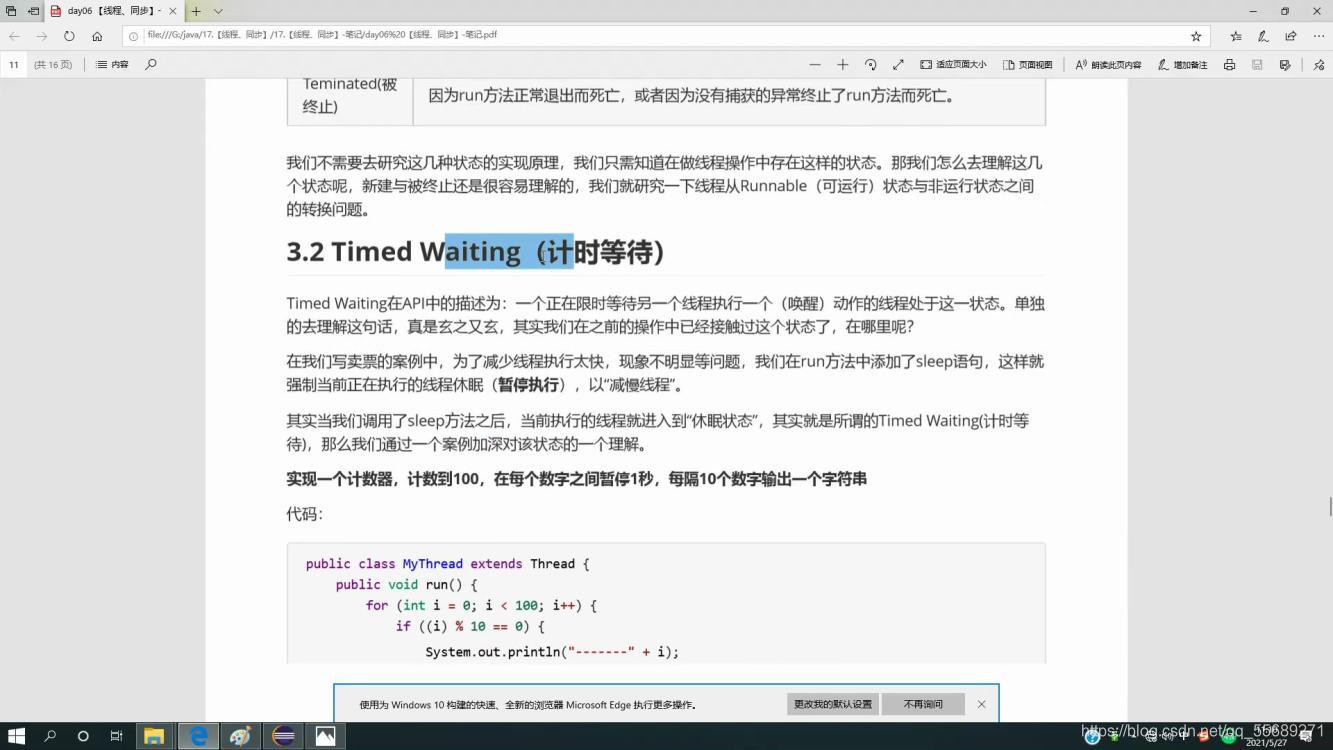This screenshot has width=1333, height=750.
Task: Zoom out the PDF with minus
Action: tap(815, 64)
